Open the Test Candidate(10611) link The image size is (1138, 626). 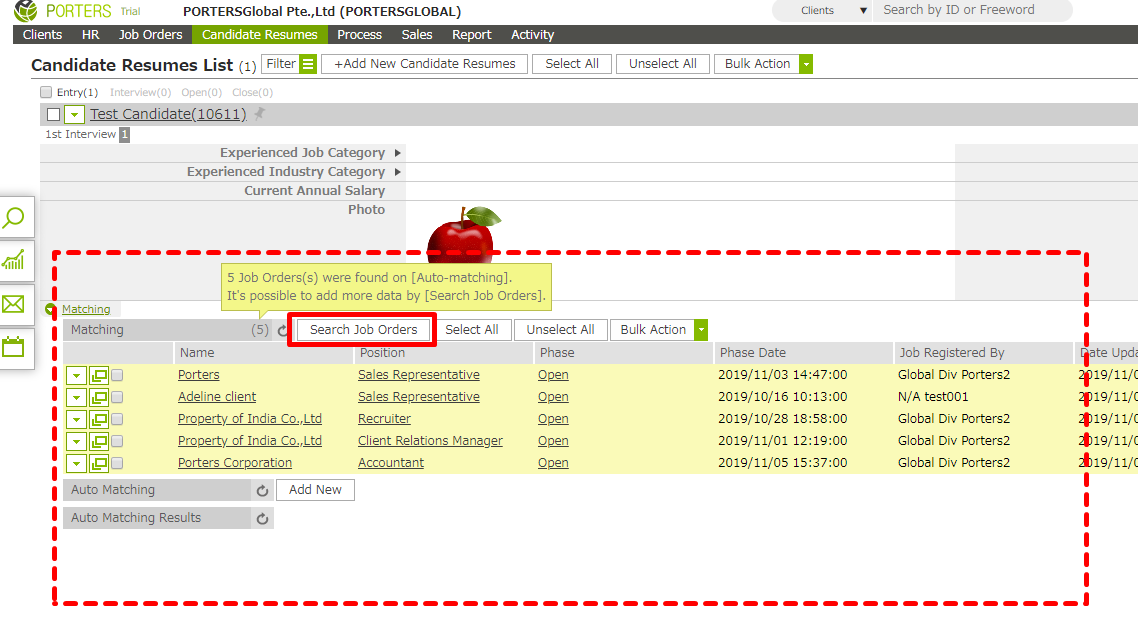coord(168,114)
